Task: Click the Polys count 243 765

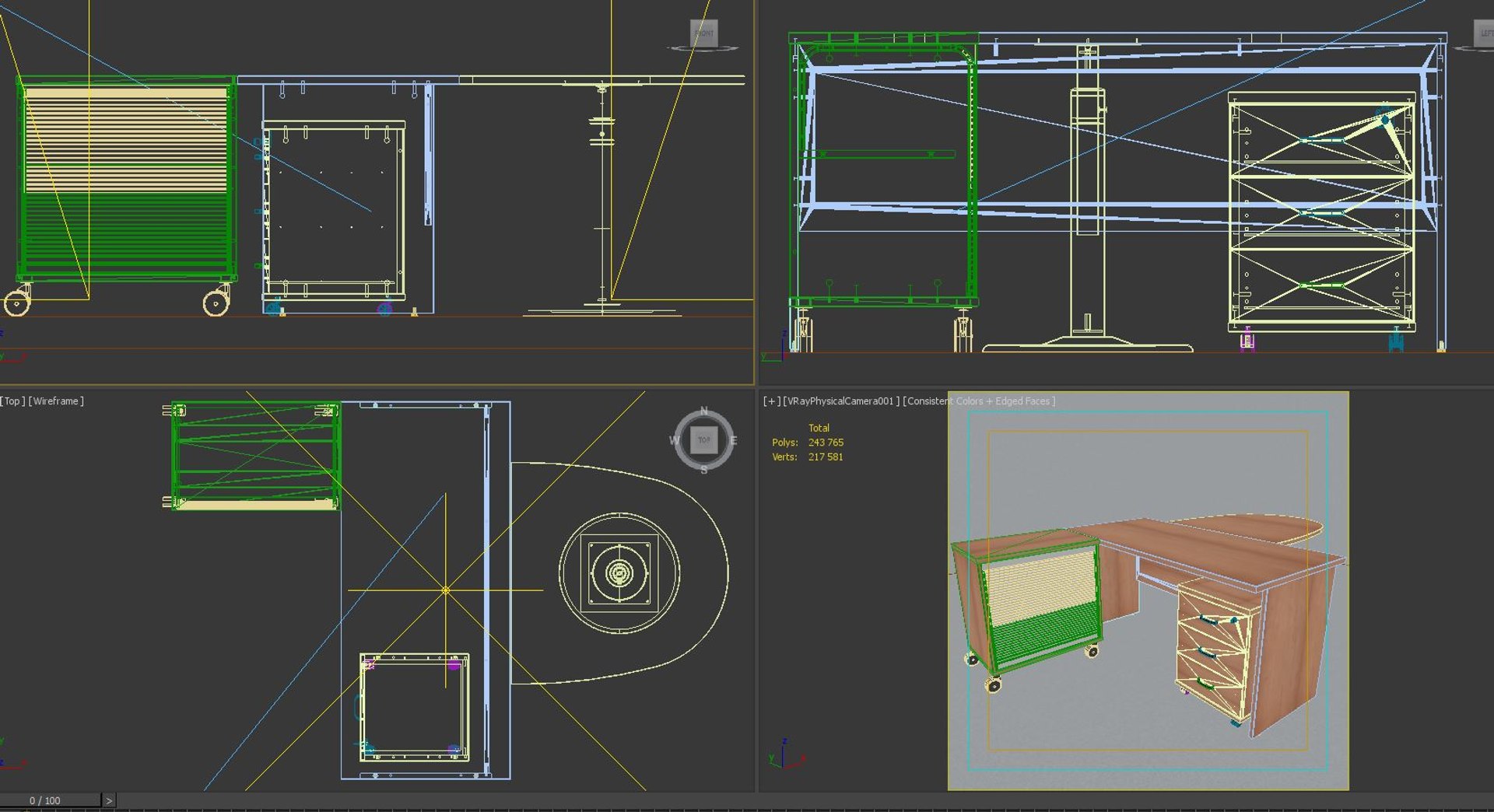Action: coord(826,443)
